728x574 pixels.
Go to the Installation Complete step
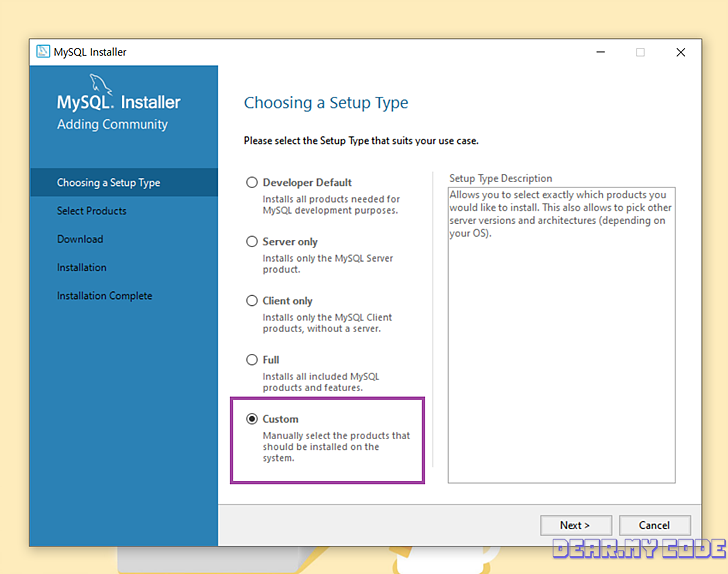(104, 296)
